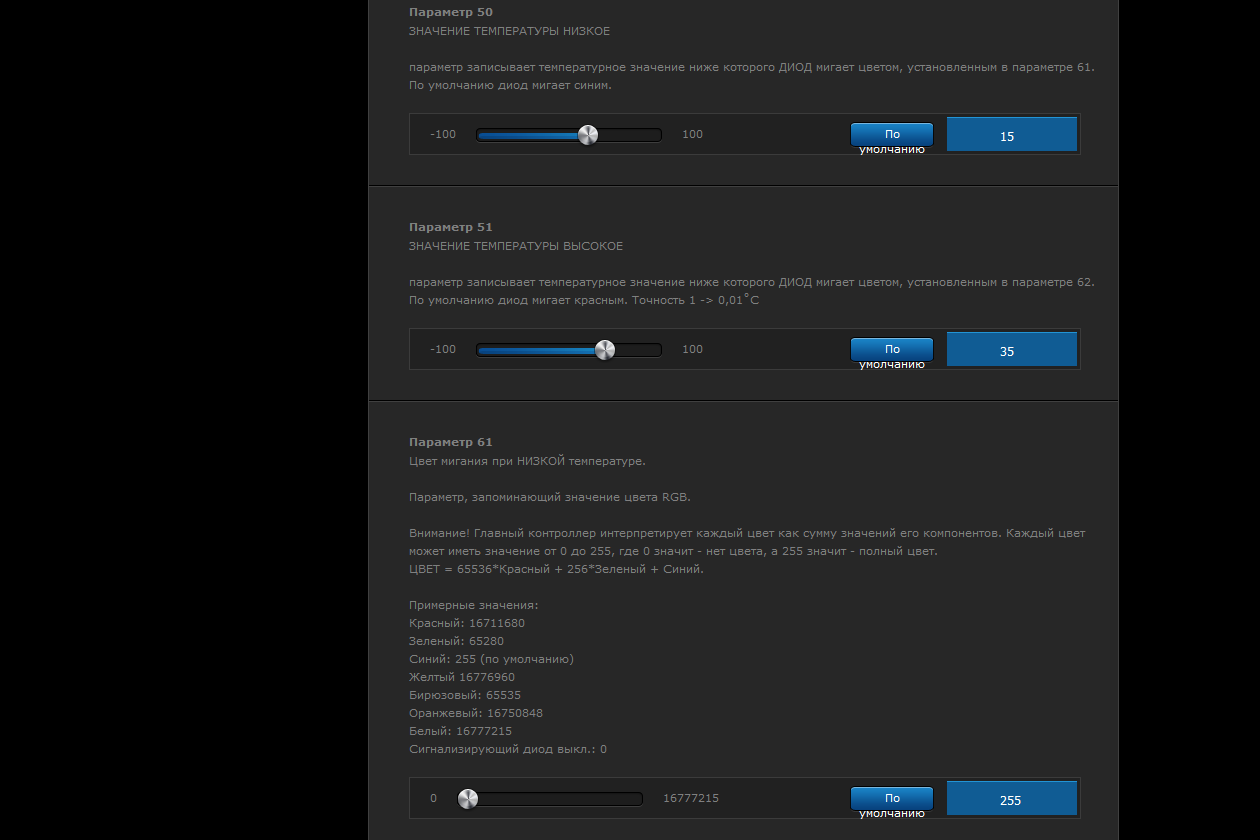Click the example value Оранжевый: 16750848
The width and height of the screenshot is (1260, 840).
476,713
